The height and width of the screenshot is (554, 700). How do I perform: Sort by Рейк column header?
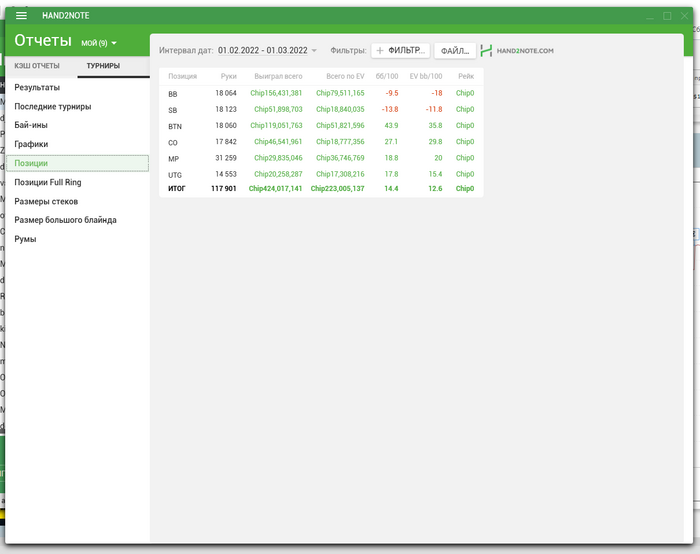[x=466, y=76]
